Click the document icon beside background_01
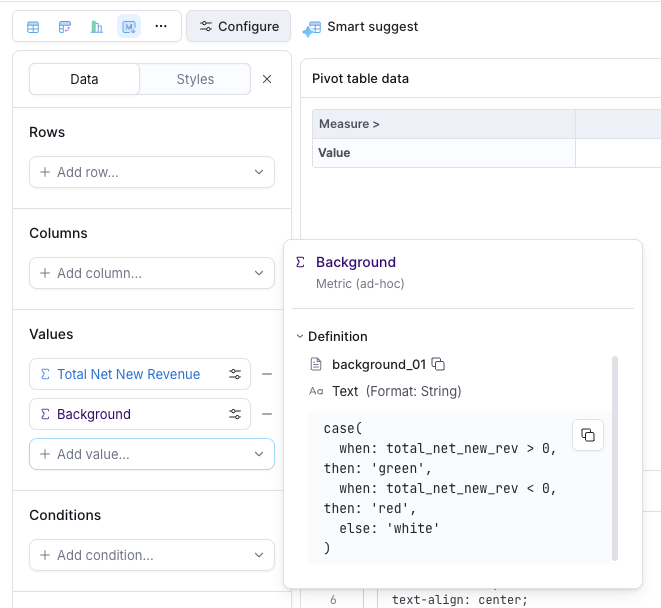Image resolution: width=661 pixels, height=608 pixels. (x=316, y=364)
